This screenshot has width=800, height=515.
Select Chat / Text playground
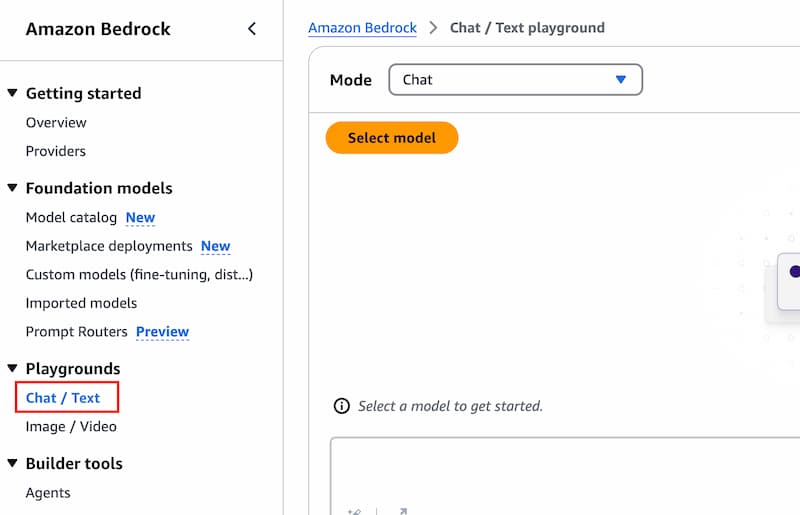click(63, 398)
